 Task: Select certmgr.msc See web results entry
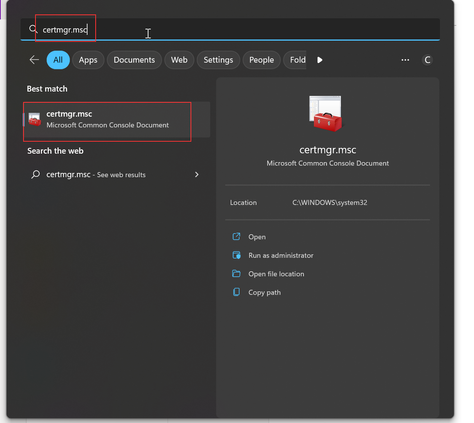(x=116, y=175)
